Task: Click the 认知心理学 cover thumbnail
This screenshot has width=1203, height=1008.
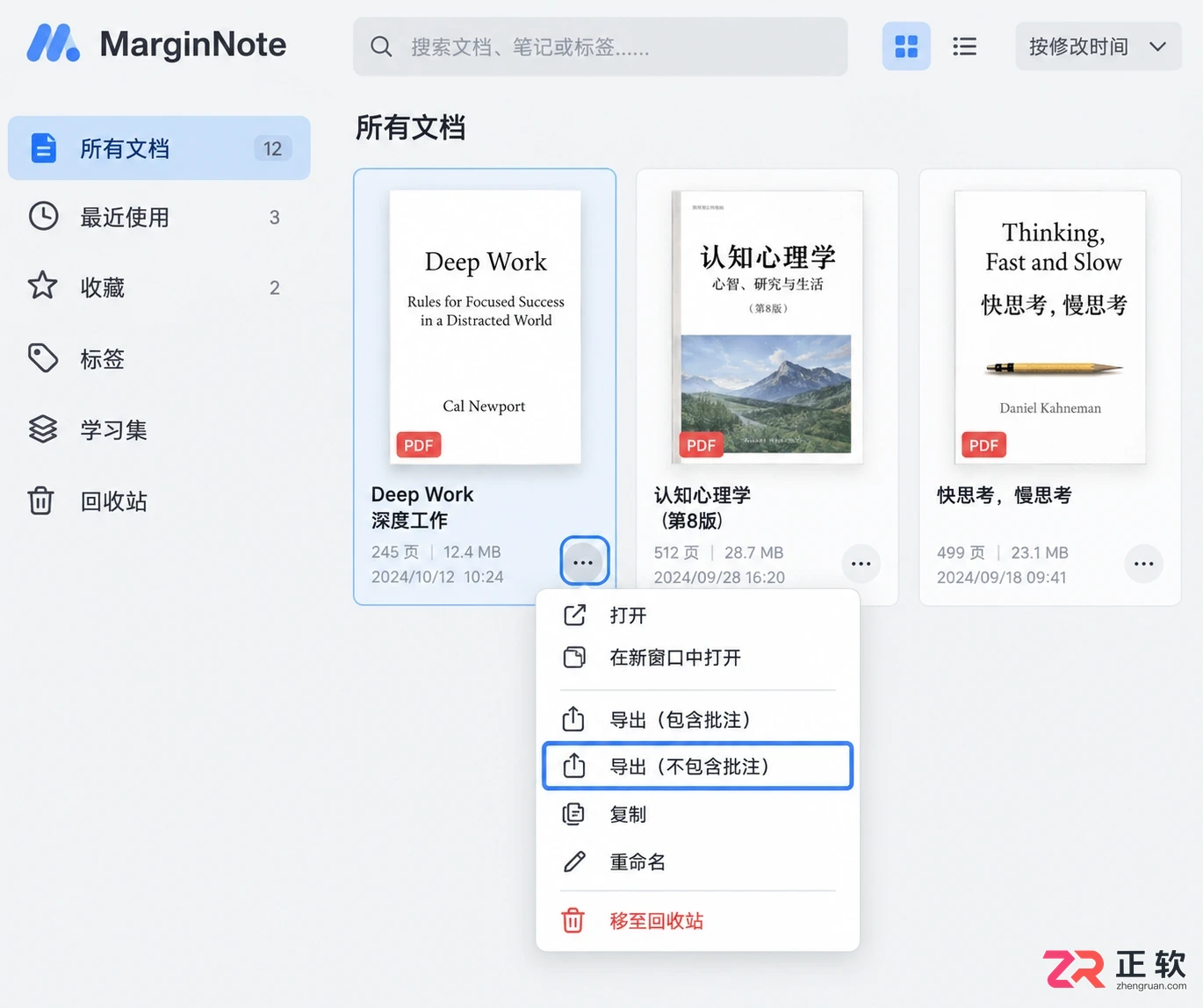Action: click(x=767, y=327)
